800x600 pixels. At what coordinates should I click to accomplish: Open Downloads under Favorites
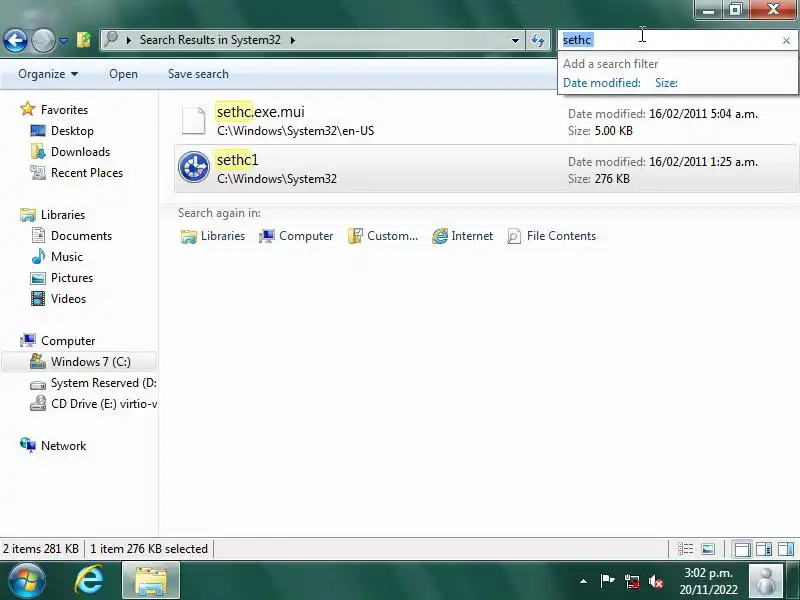coord(80,152)
